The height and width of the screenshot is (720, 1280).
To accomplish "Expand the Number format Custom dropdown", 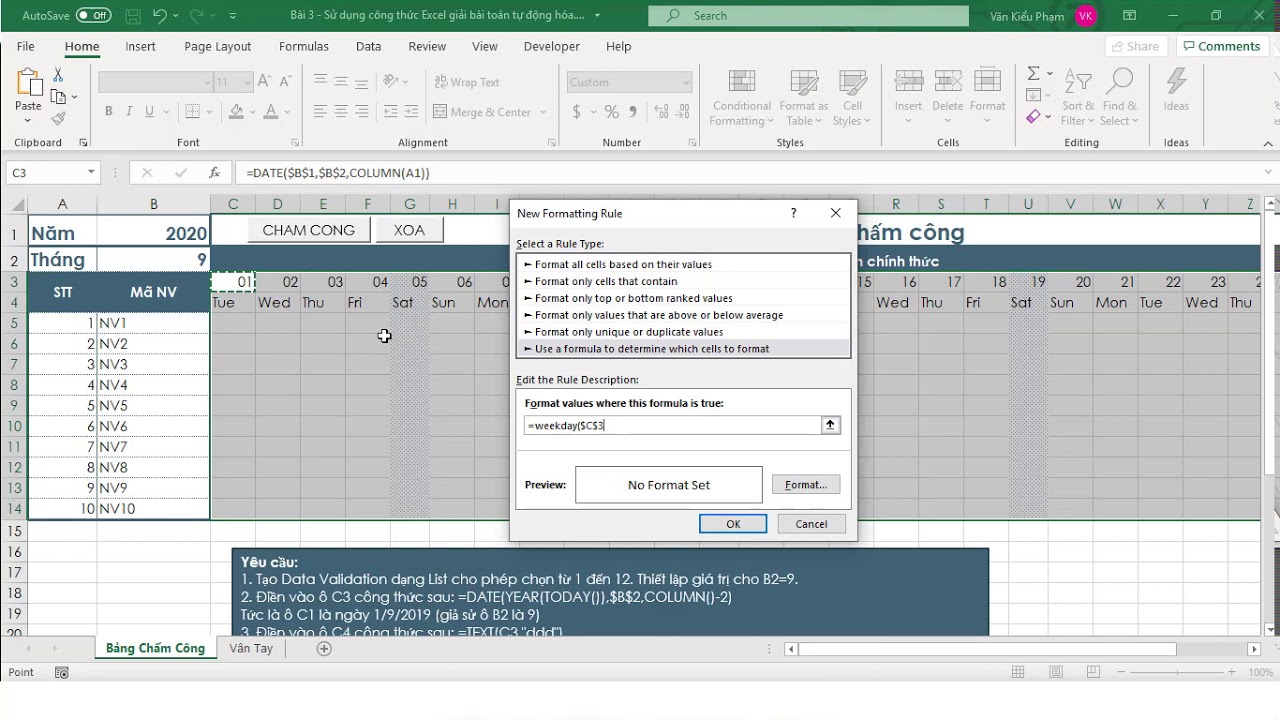I will pos(686,83).
